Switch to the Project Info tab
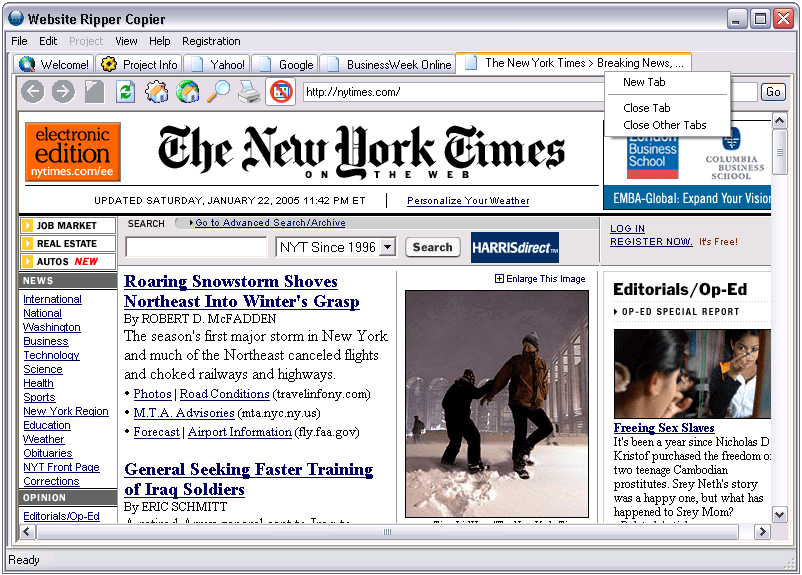Viewport: 802px width, 575px height. [x=139, y=65]
